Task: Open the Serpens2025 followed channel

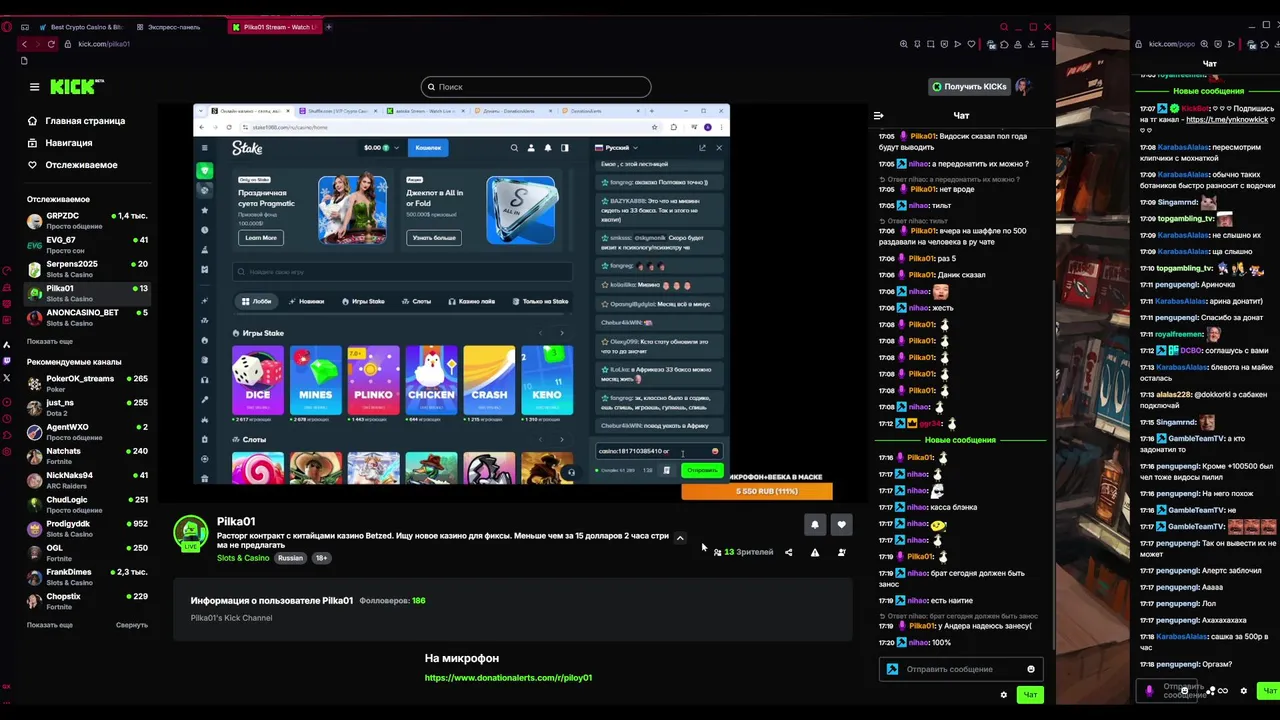Action: [x=87, y=268]
